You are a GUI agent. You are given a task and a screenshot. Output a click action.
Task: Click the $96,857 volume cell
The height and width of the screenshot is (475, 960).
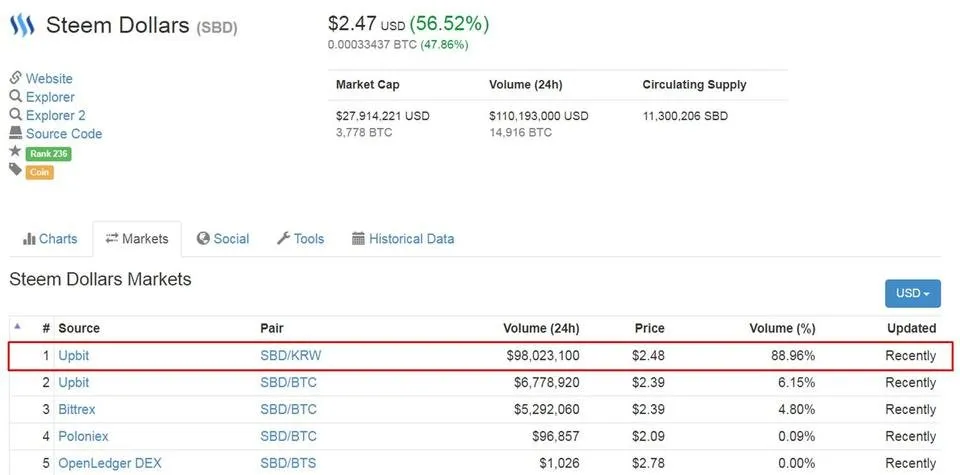556,436
